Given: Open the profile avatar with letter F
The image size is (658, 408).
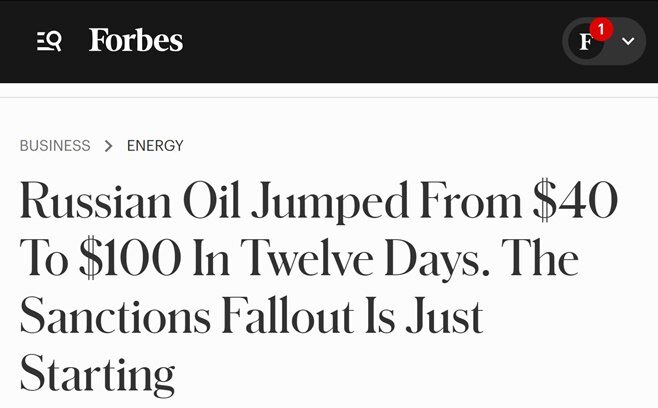Looking at the screenshot, I should pos(586,42).
